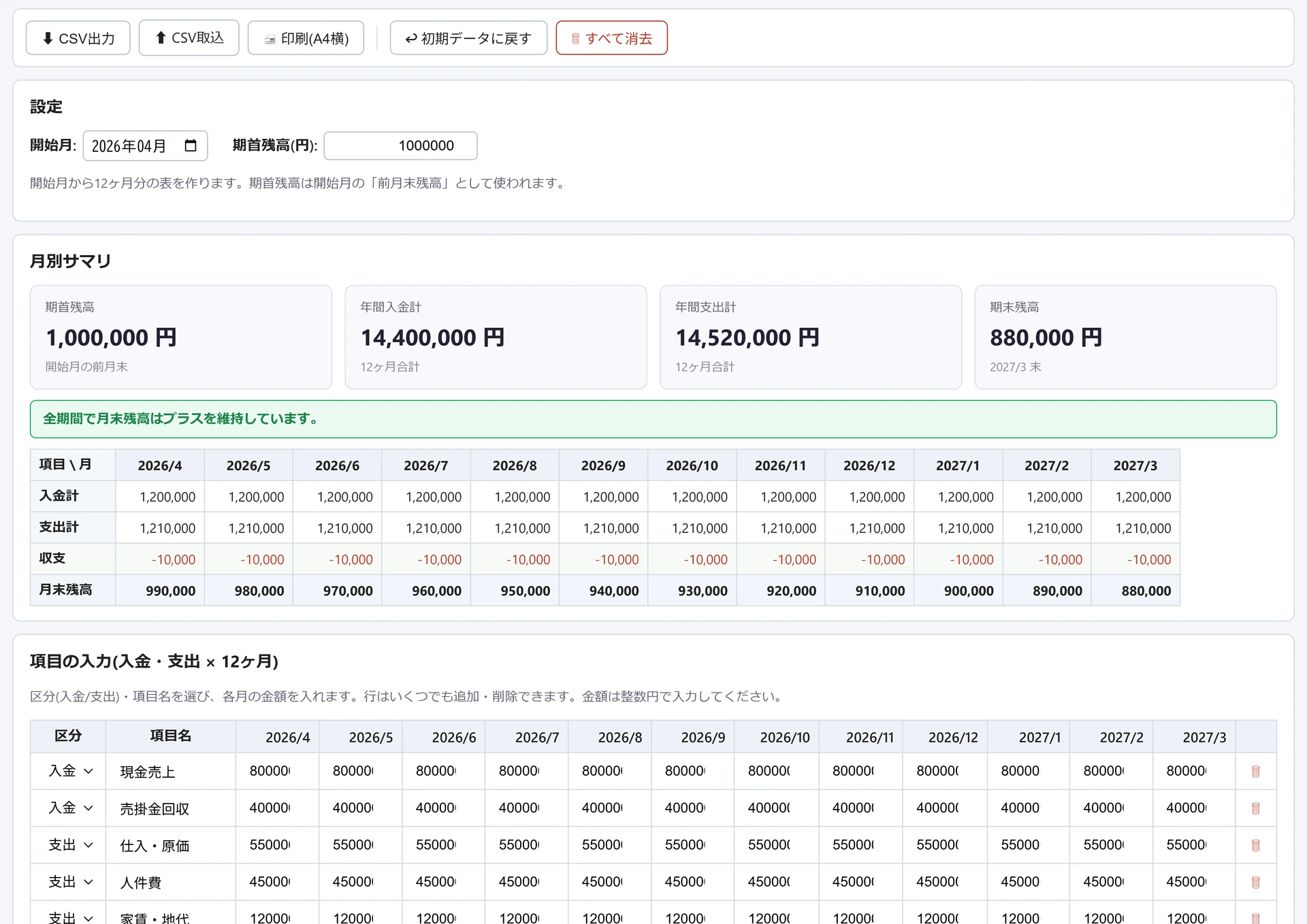Screen dimensions: 1307x924
Task: Click the 年間支出計 summary card
Action: (811, 337)
